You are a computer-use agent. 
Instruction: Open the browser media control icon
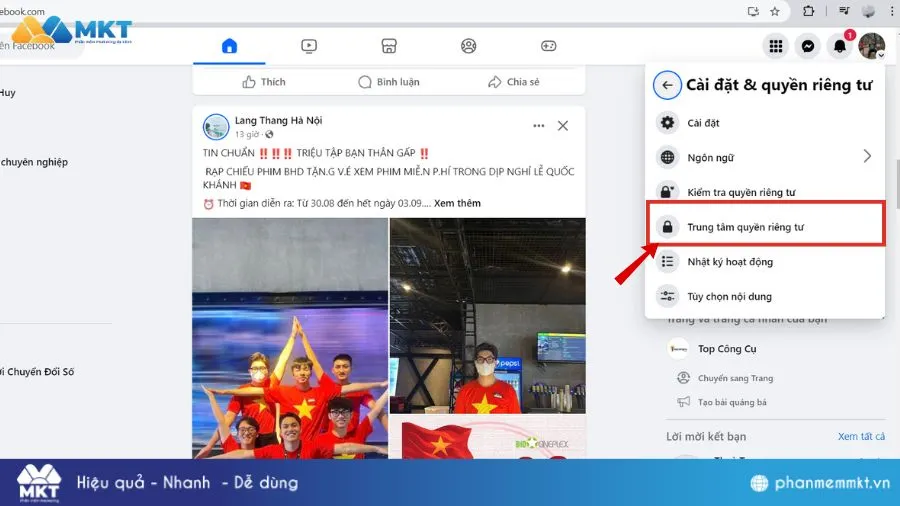pos(844,11)
